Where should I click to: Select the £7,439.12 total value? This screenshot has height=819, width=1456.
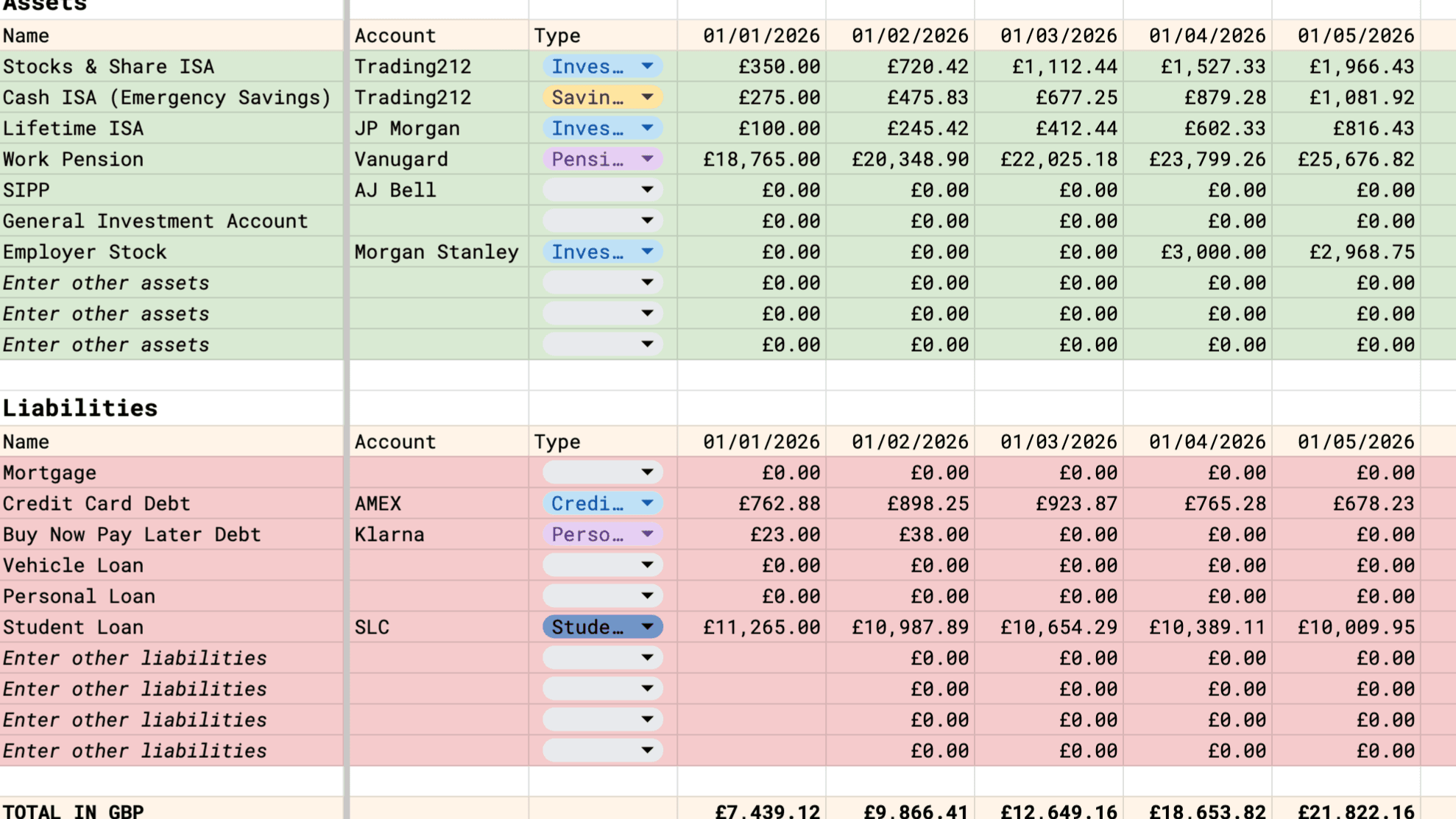point(752,809)
